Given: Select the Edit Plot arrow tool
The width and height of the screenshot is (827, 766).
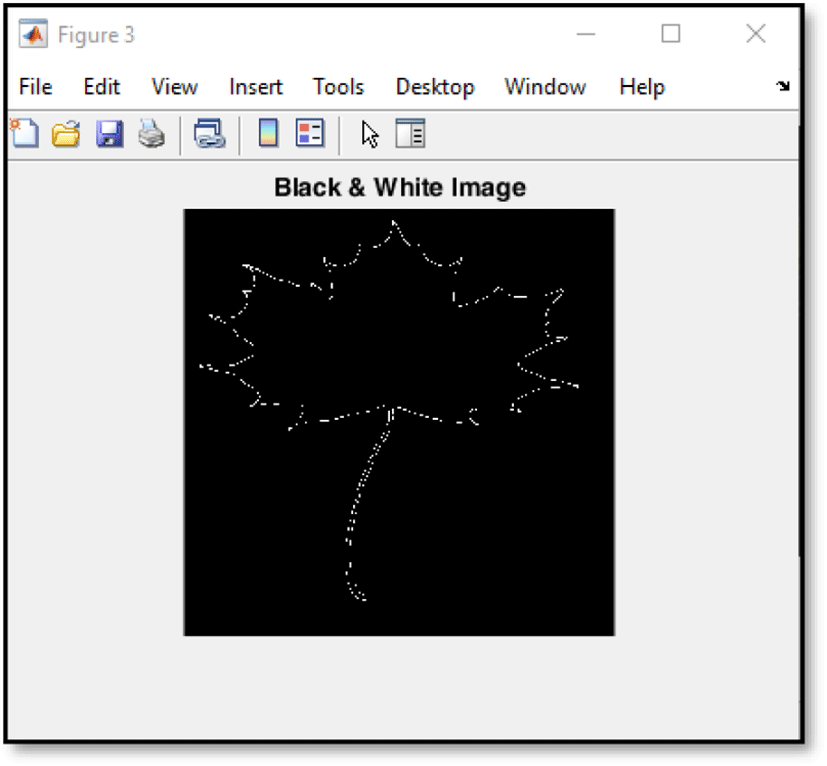Looking at the screenshot, I should point(370,135).
